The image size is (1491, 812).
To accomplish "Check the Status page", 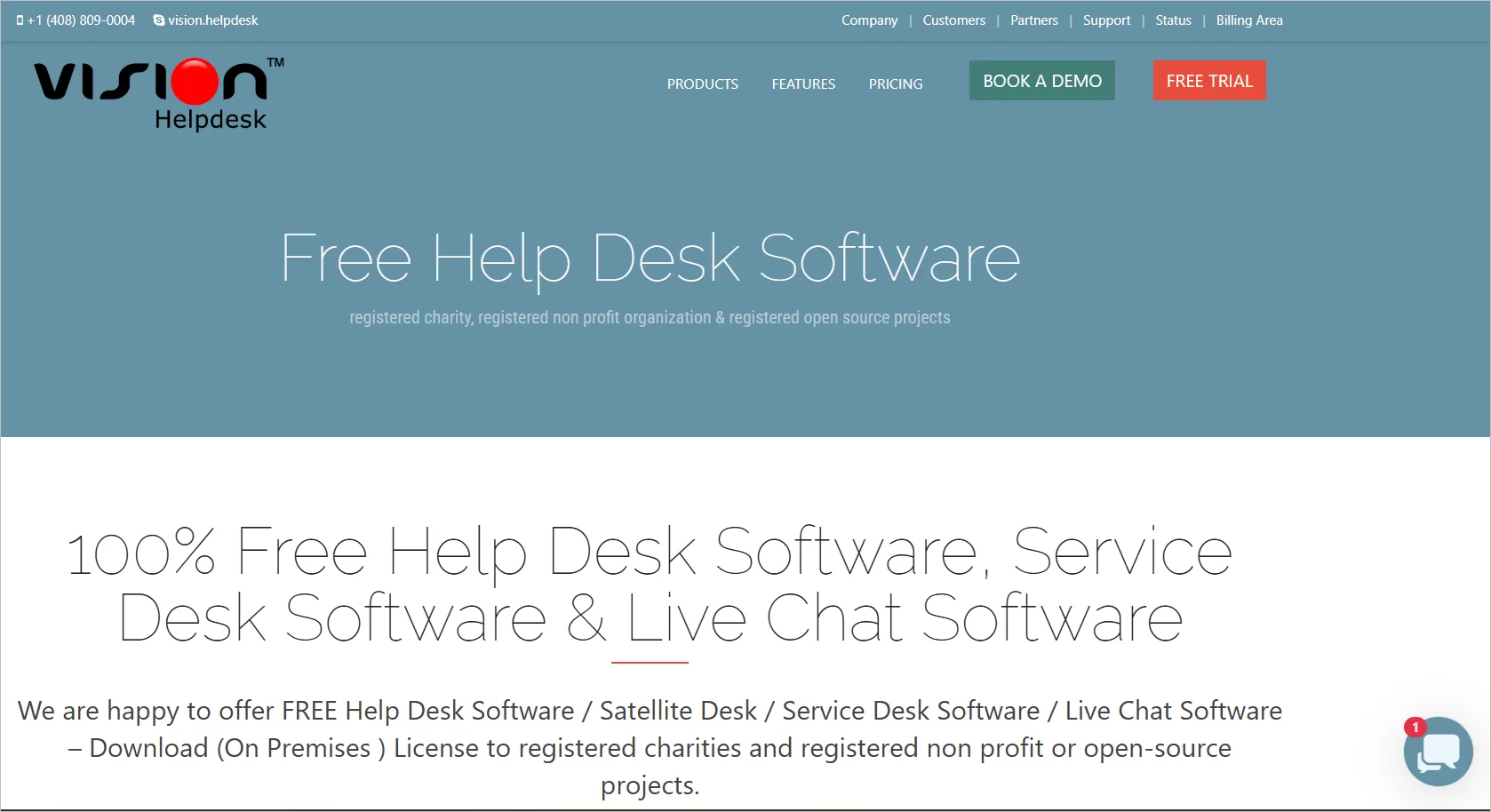I will pos(1172,20).
